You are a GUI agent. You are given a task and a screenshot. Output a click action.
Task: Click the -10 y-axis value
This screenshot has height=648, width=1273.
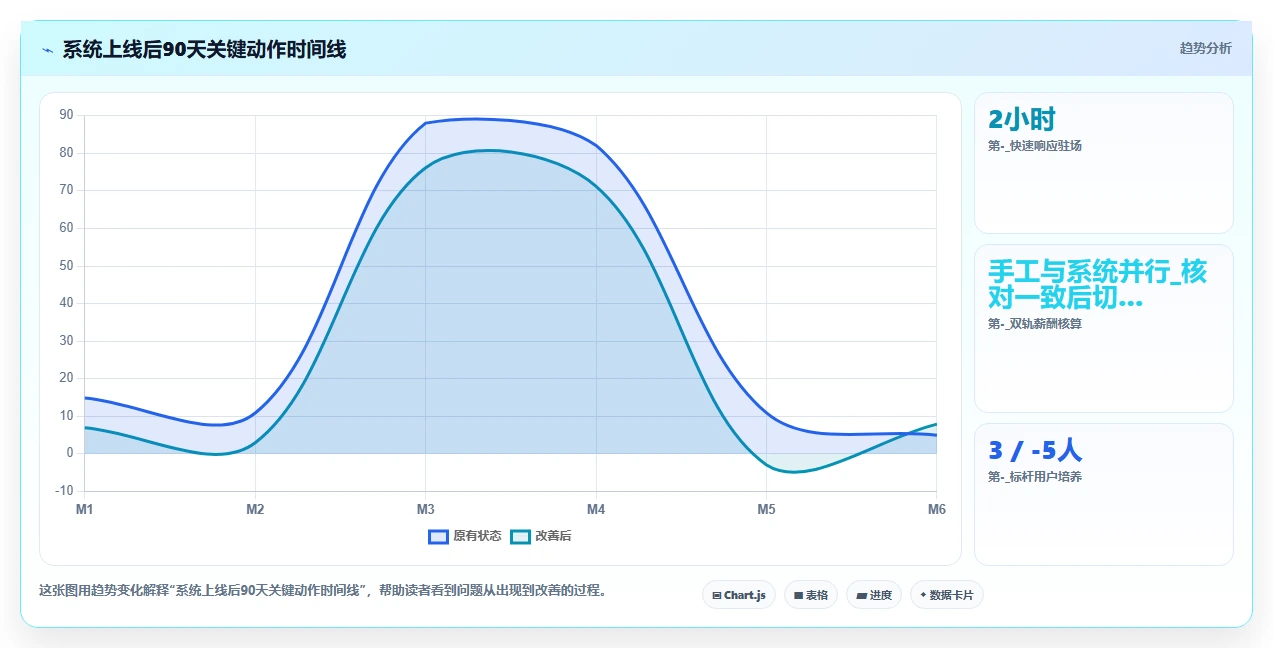tap(65, 491)
